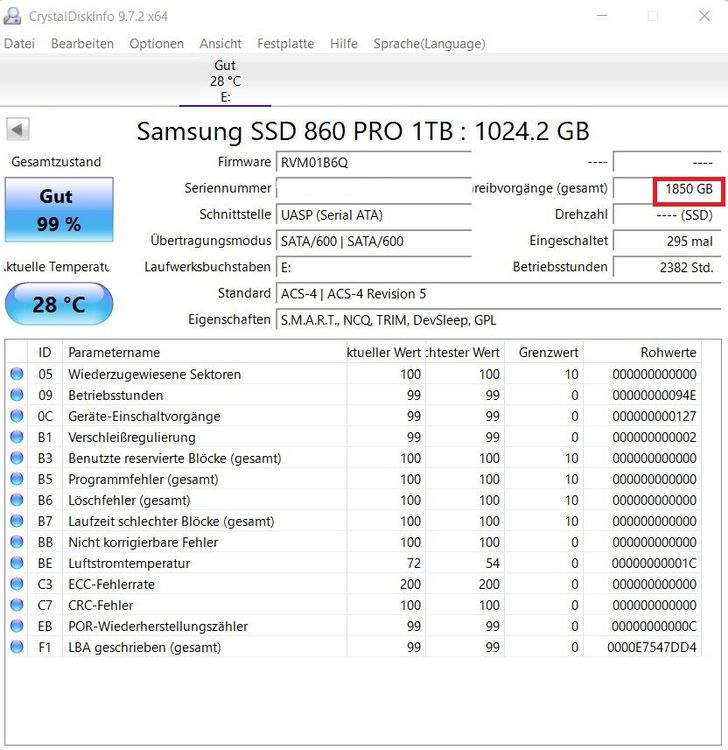The image size is (728, 750).
Task: Select the Verschleißregulierung row name
Action: (x=132, y=437)
